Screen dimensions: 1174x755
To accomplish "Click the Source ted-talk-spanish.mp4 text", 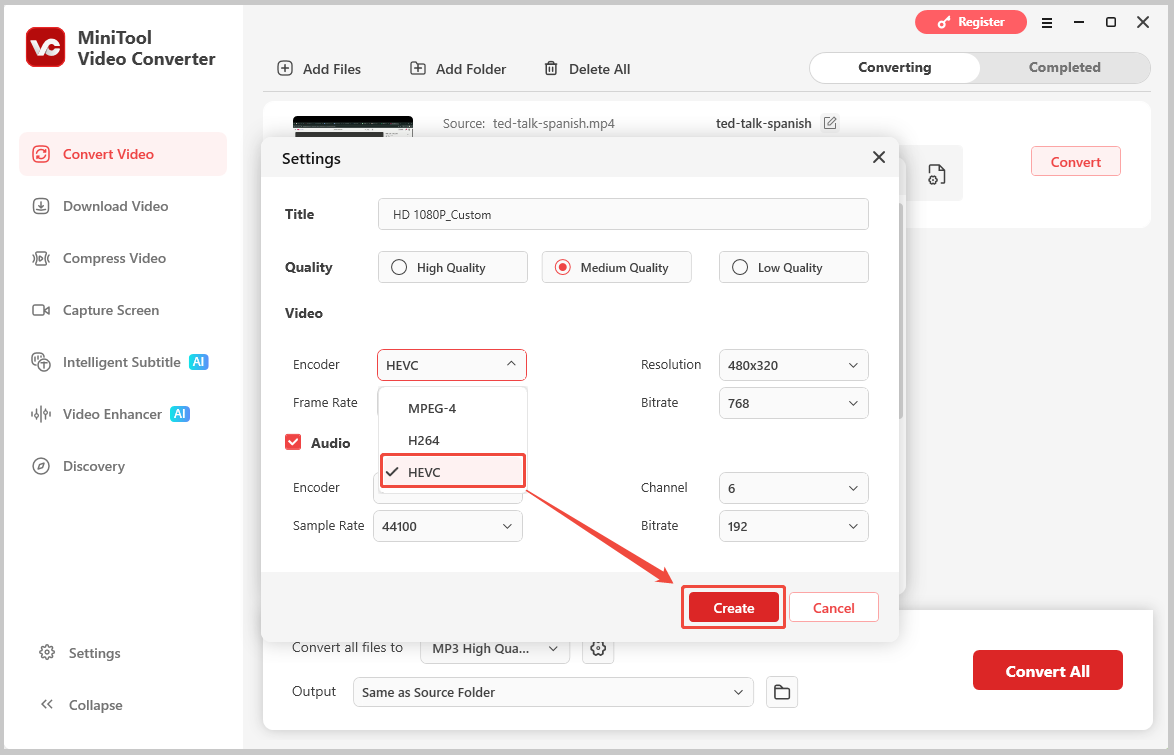I will [x=529, y=124].
